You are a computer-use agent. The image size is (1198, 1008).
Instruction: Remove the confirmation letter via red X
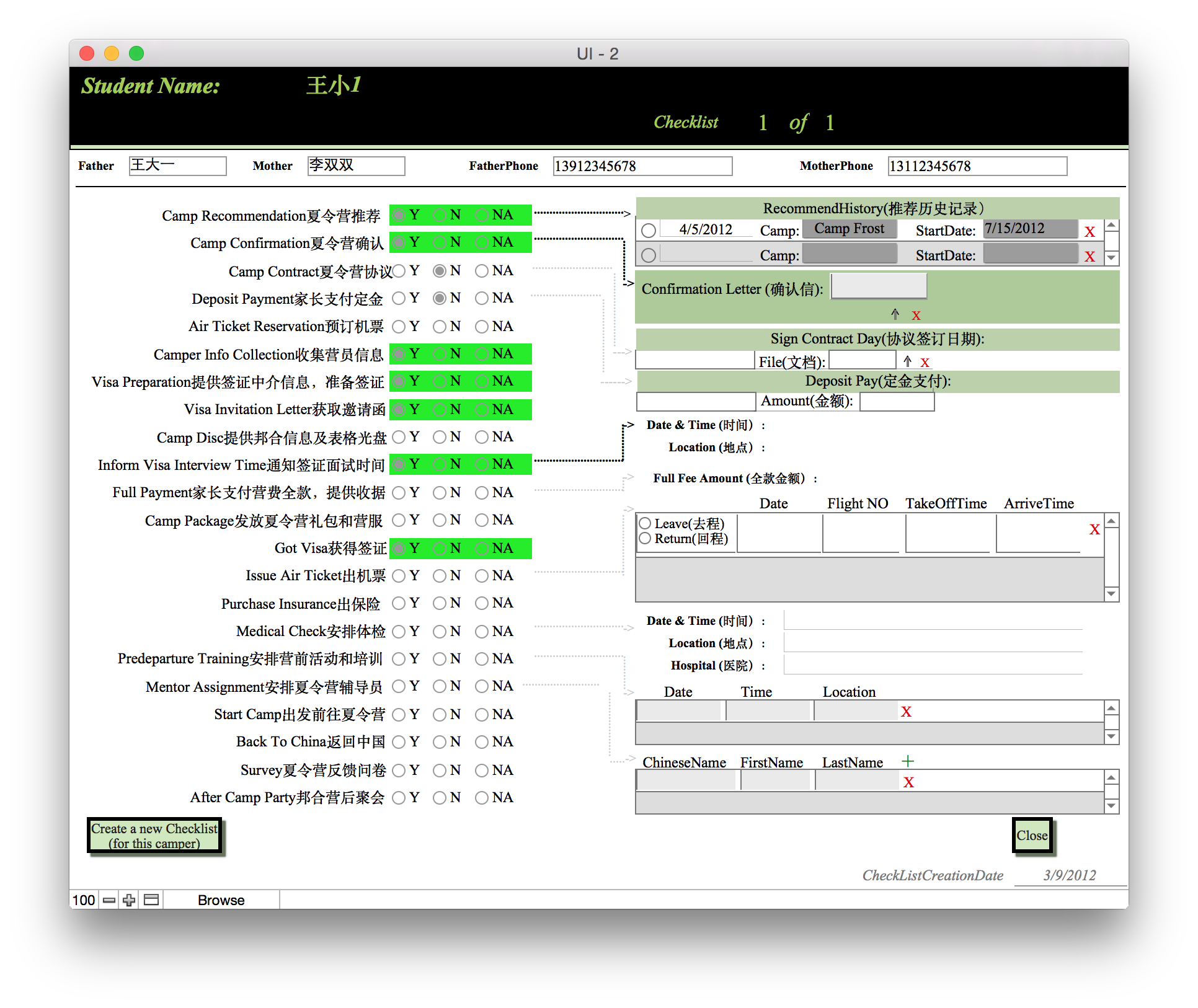pos(916,316)
